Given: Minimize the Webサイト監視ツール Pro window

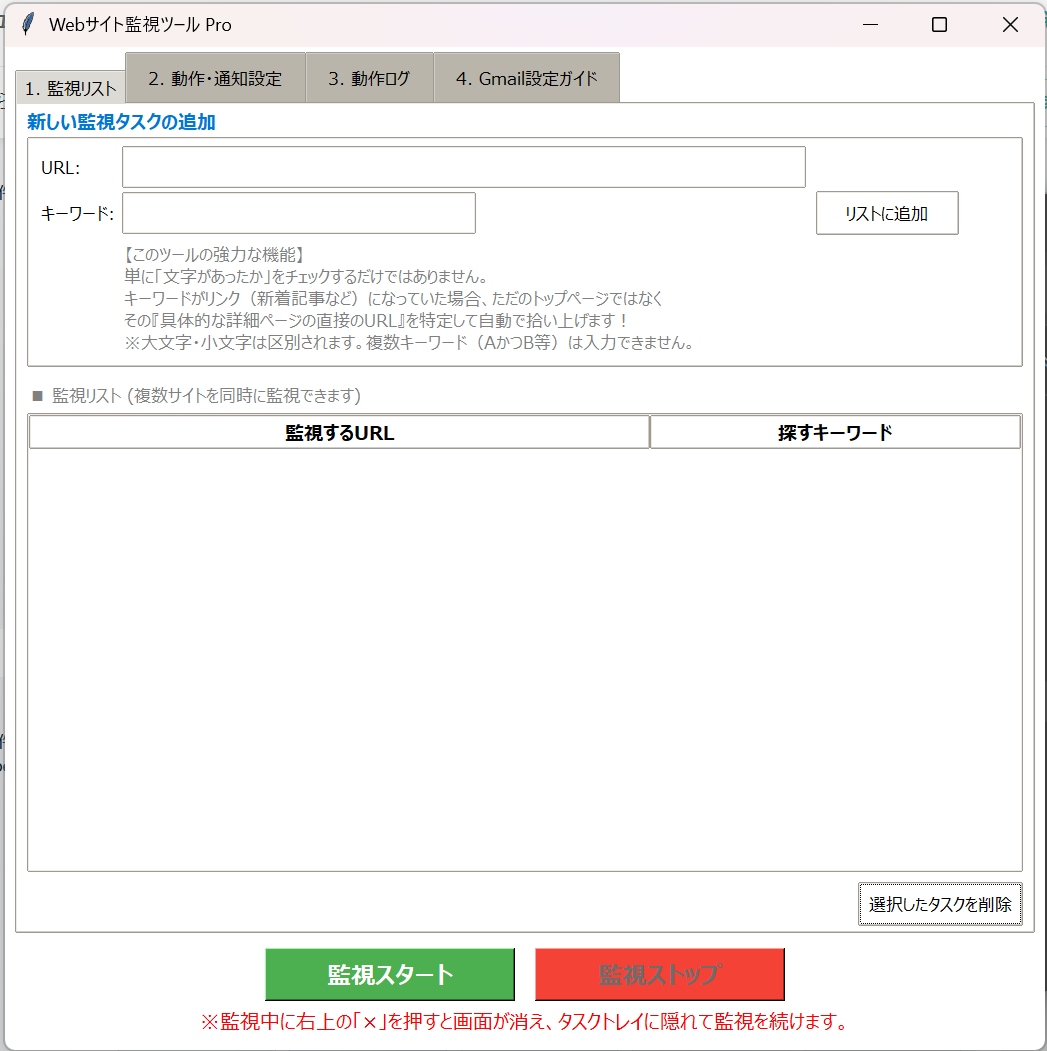Looking at the screenshot, I should [x=870, y=25].
